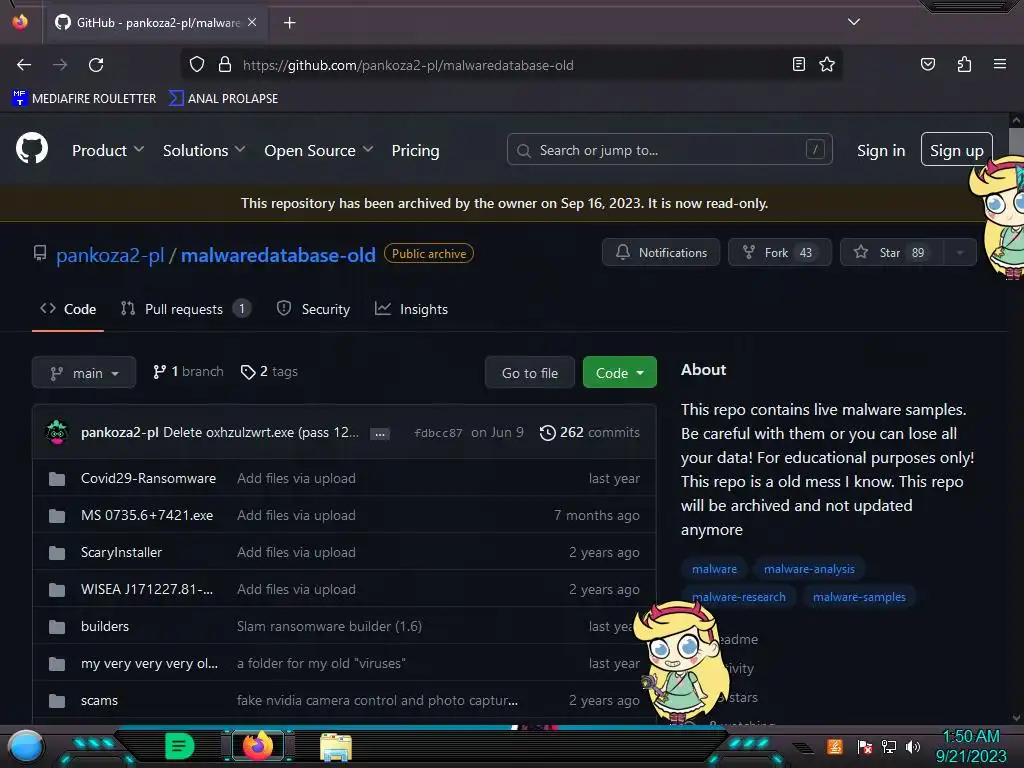Screen dimensions: 1024x768
Task: Open the pankoza2-pl owner profile link
Action: 110,255
